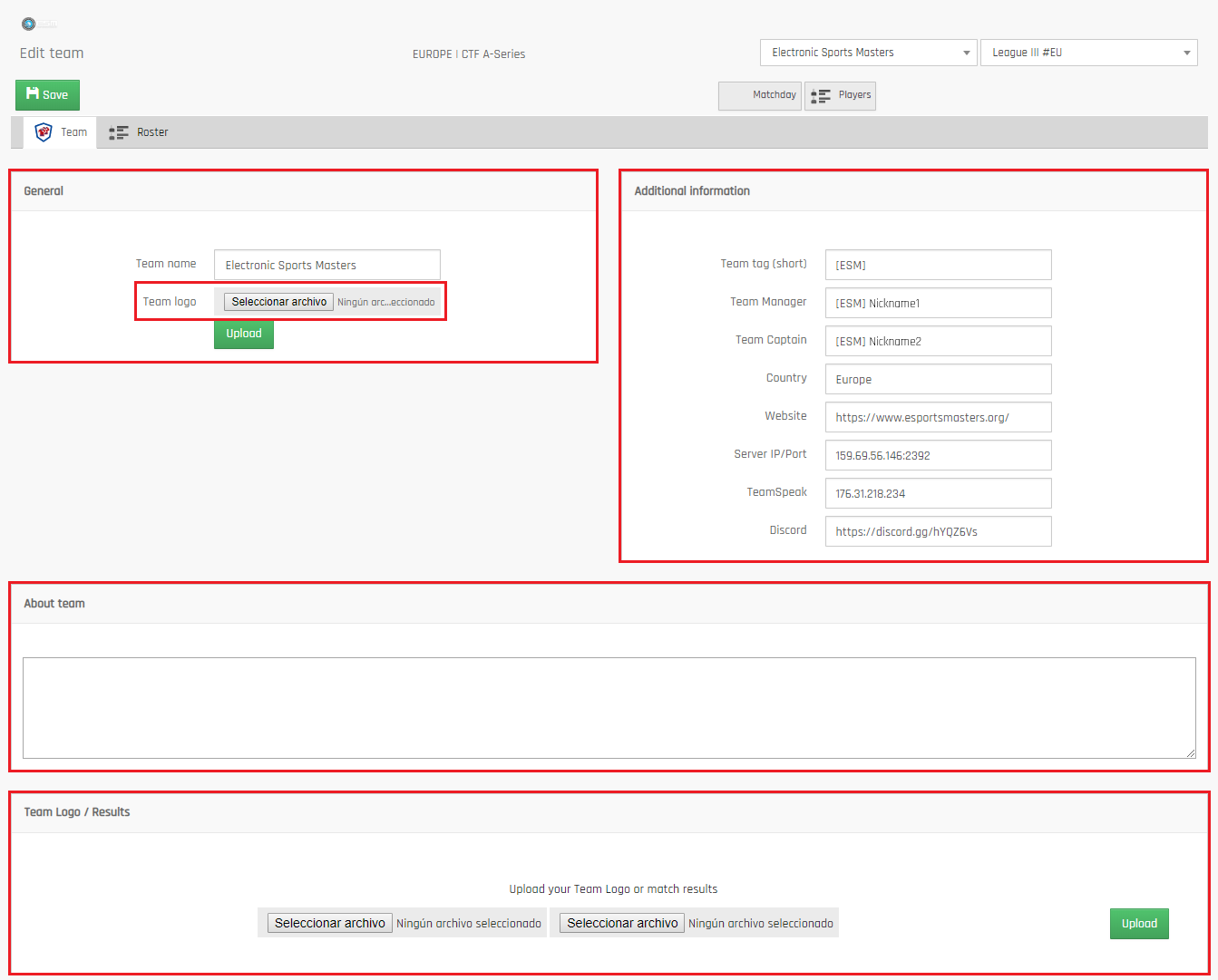Switch to the Roster tab
Viewport: 1218px width, 980px height.
(139, 132)
